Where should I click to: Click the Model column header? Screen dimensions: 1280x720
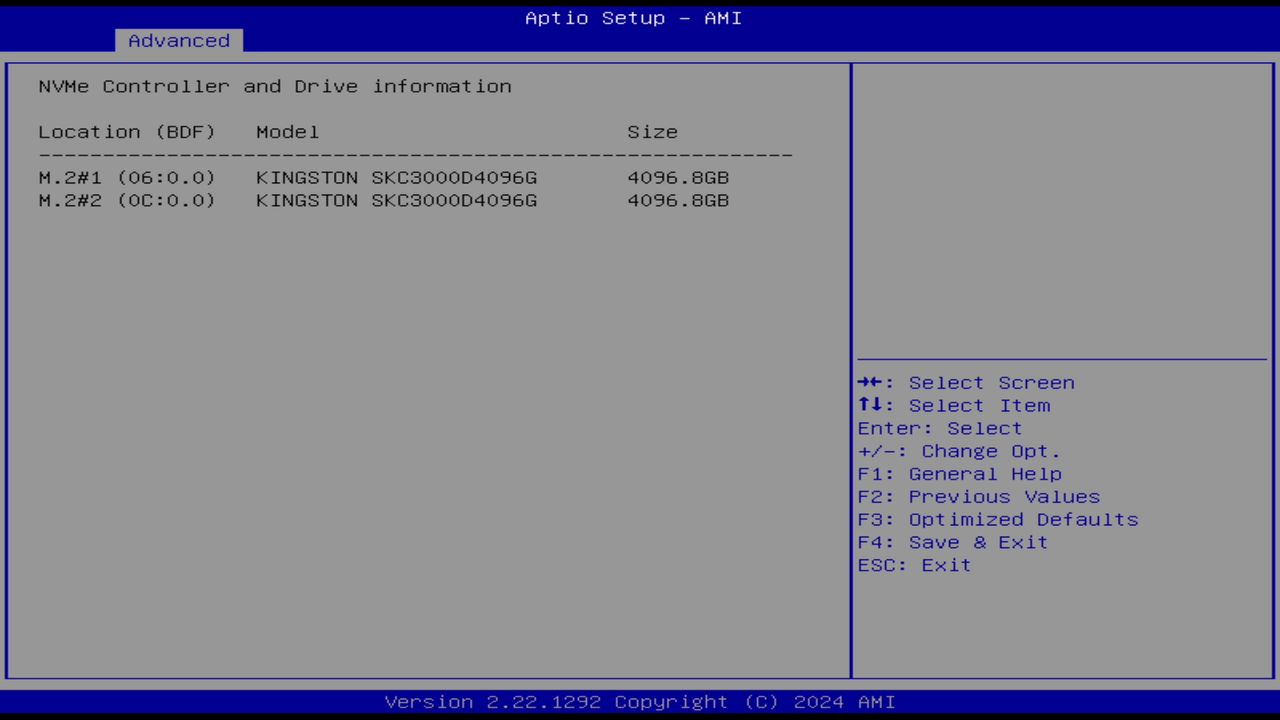click(288, 132)
